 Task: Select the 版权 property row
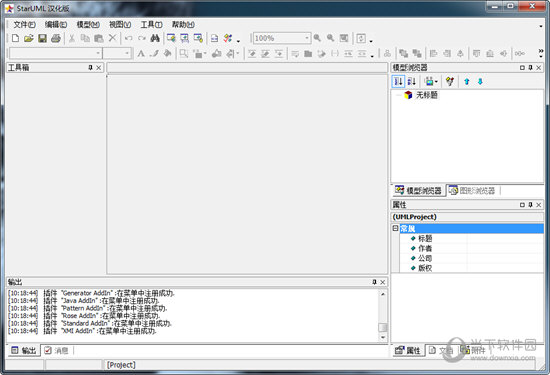tap(472, 268)
